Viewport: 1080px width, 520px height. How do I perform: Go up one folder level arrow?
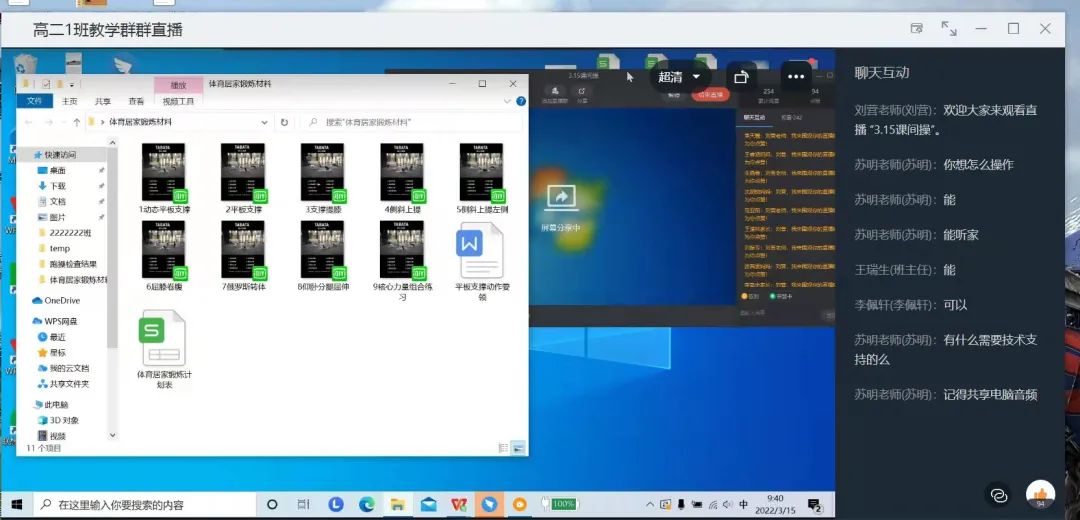tap(76, 122)
